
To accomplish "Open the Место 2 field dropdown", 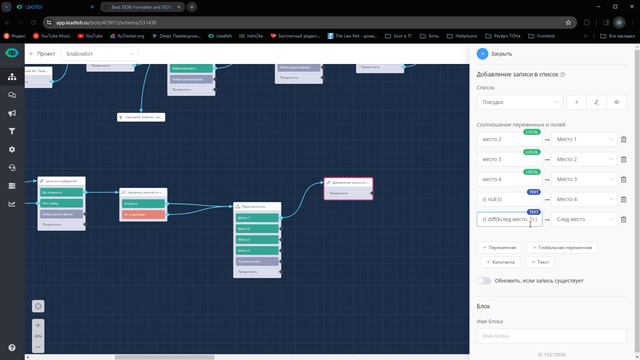I will 584,160.
